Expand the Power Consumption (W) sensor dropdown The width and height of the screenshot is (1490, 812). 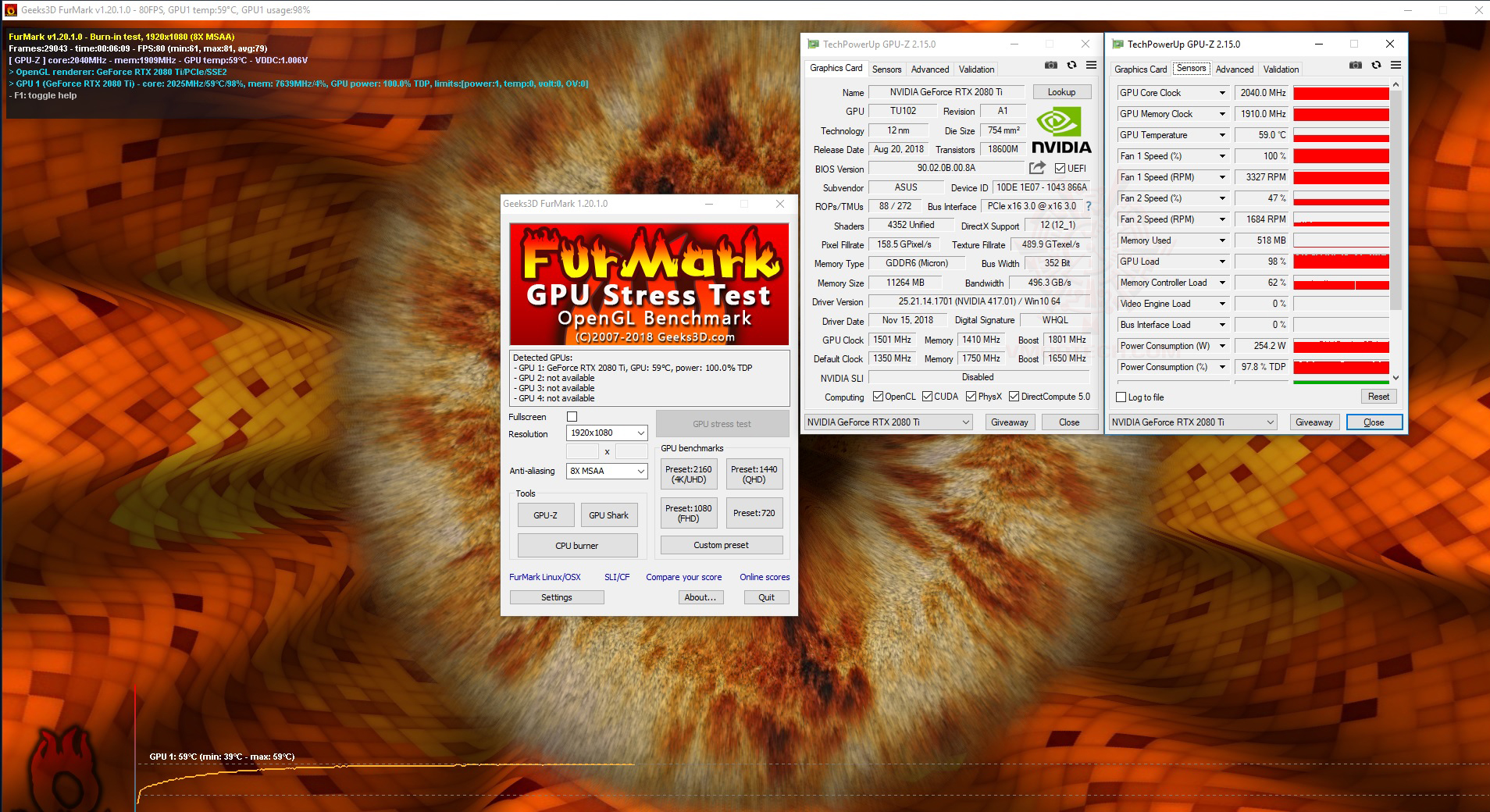(x=1222, y=346)
